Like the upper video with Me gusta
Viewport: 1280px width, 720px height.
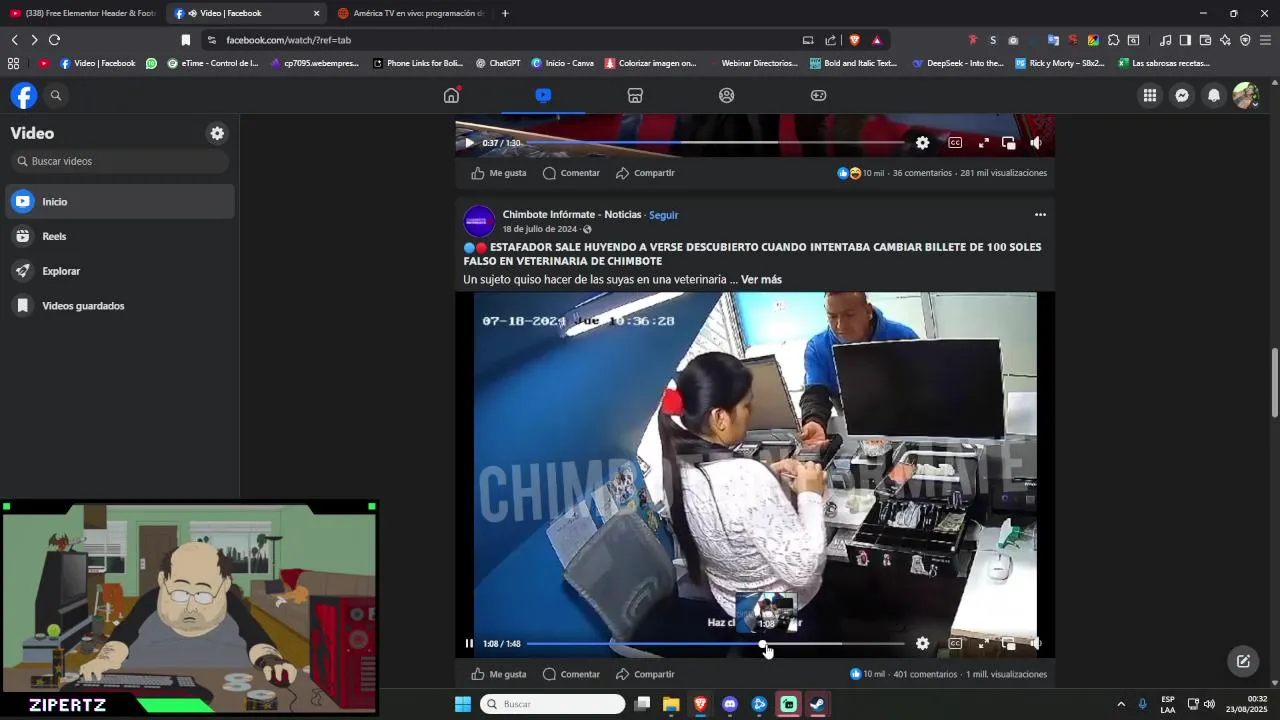point(498,173)
